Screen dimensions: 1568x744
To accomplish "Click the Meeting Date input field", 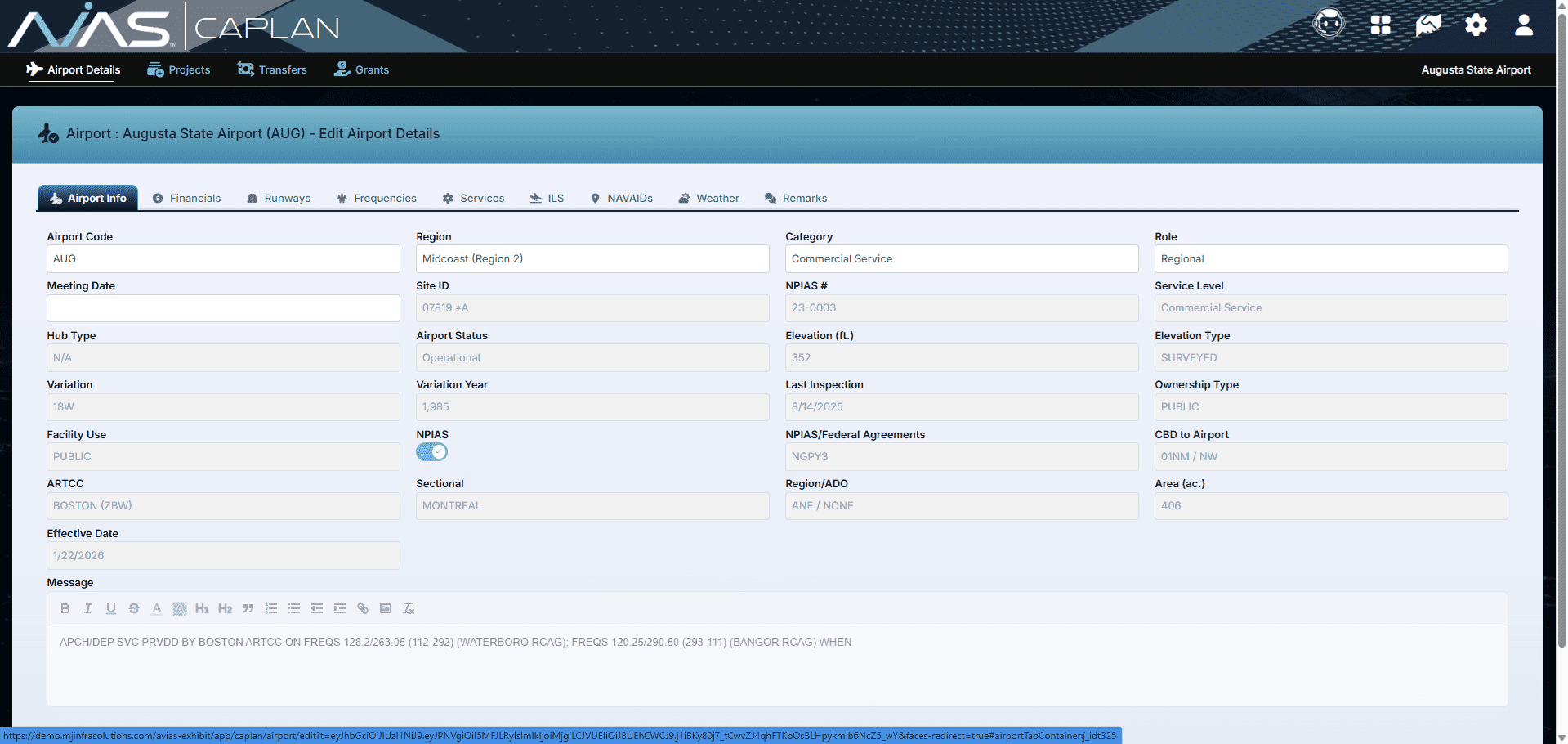I will pos(223,308).
